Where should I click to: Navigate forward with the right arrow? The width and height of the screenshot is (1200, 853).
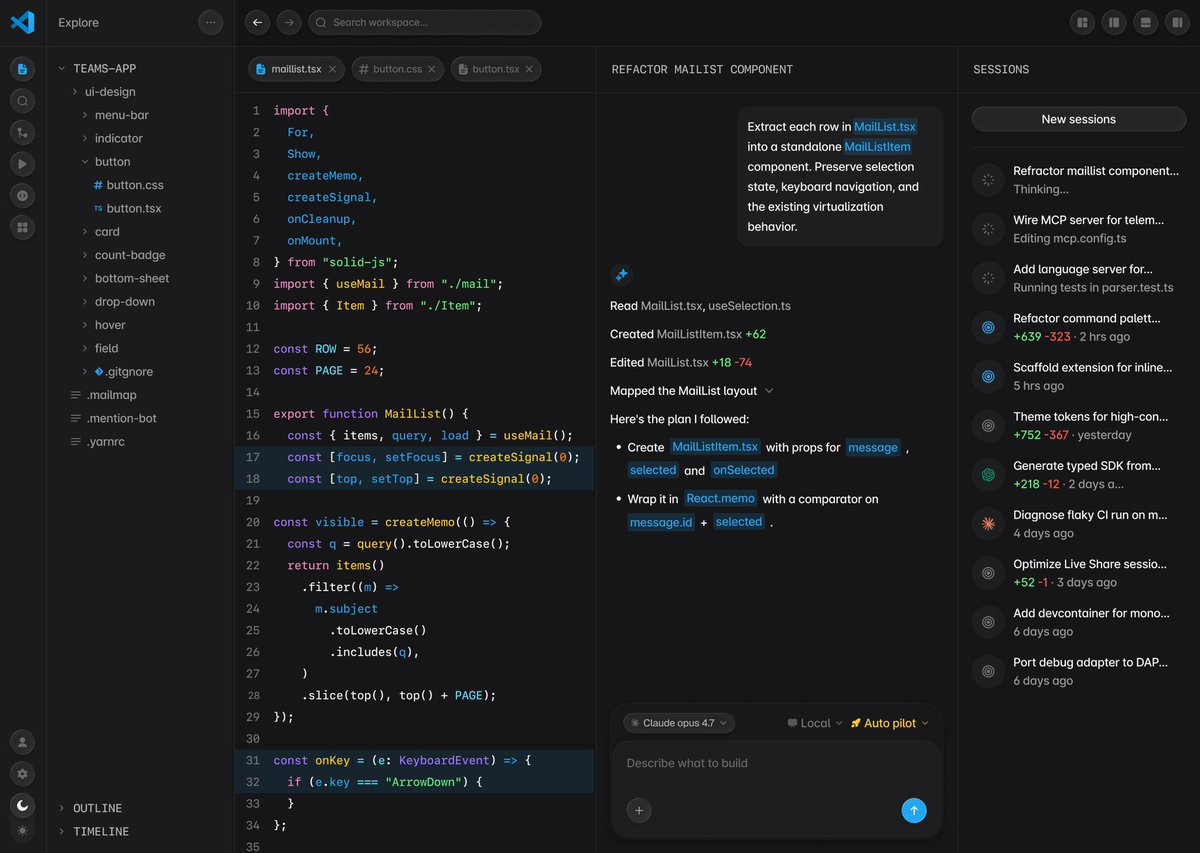[288, 22]
